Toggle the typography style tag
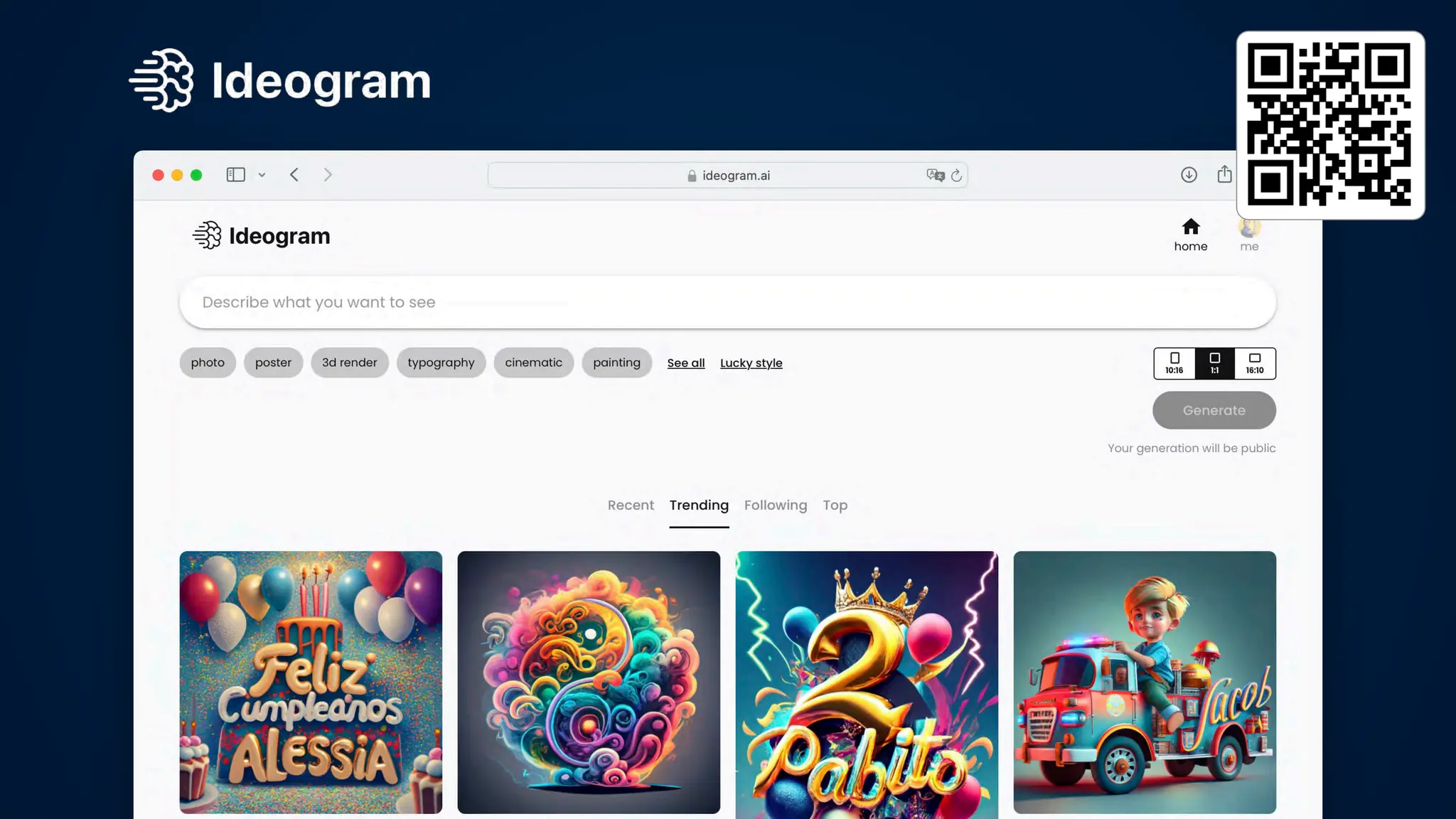The width and height of the screenshot is (1456, 819). coord(441,363)
